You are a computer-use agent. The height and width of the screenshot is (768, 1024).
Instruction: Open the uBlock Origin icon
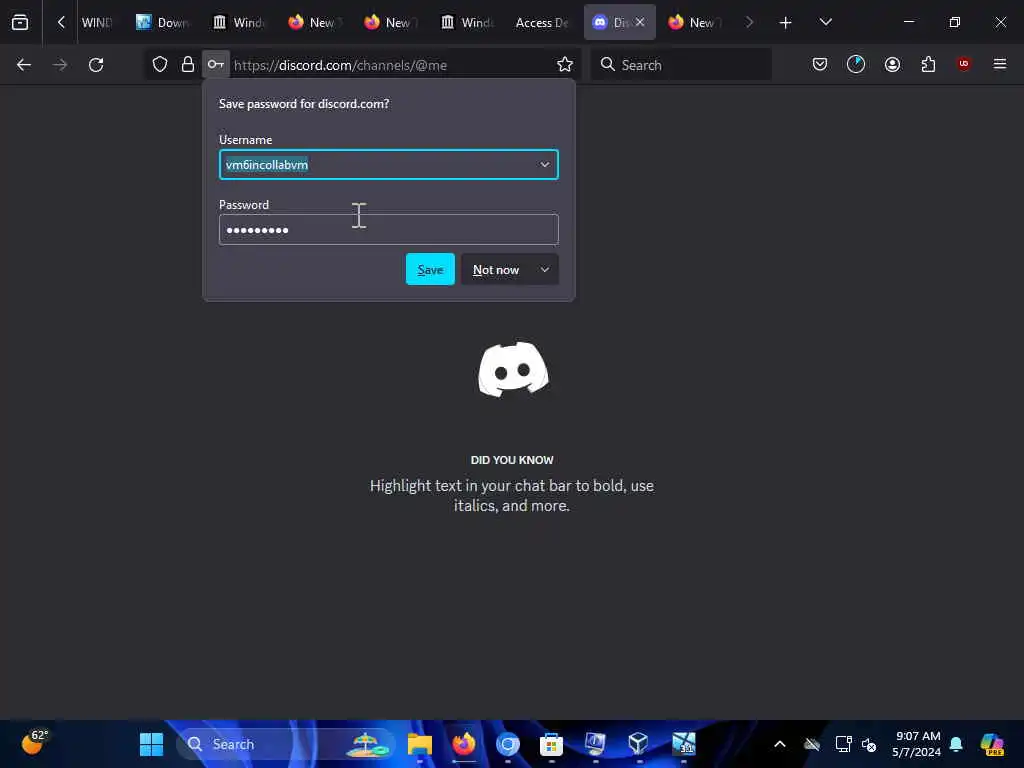pos(964,64)
